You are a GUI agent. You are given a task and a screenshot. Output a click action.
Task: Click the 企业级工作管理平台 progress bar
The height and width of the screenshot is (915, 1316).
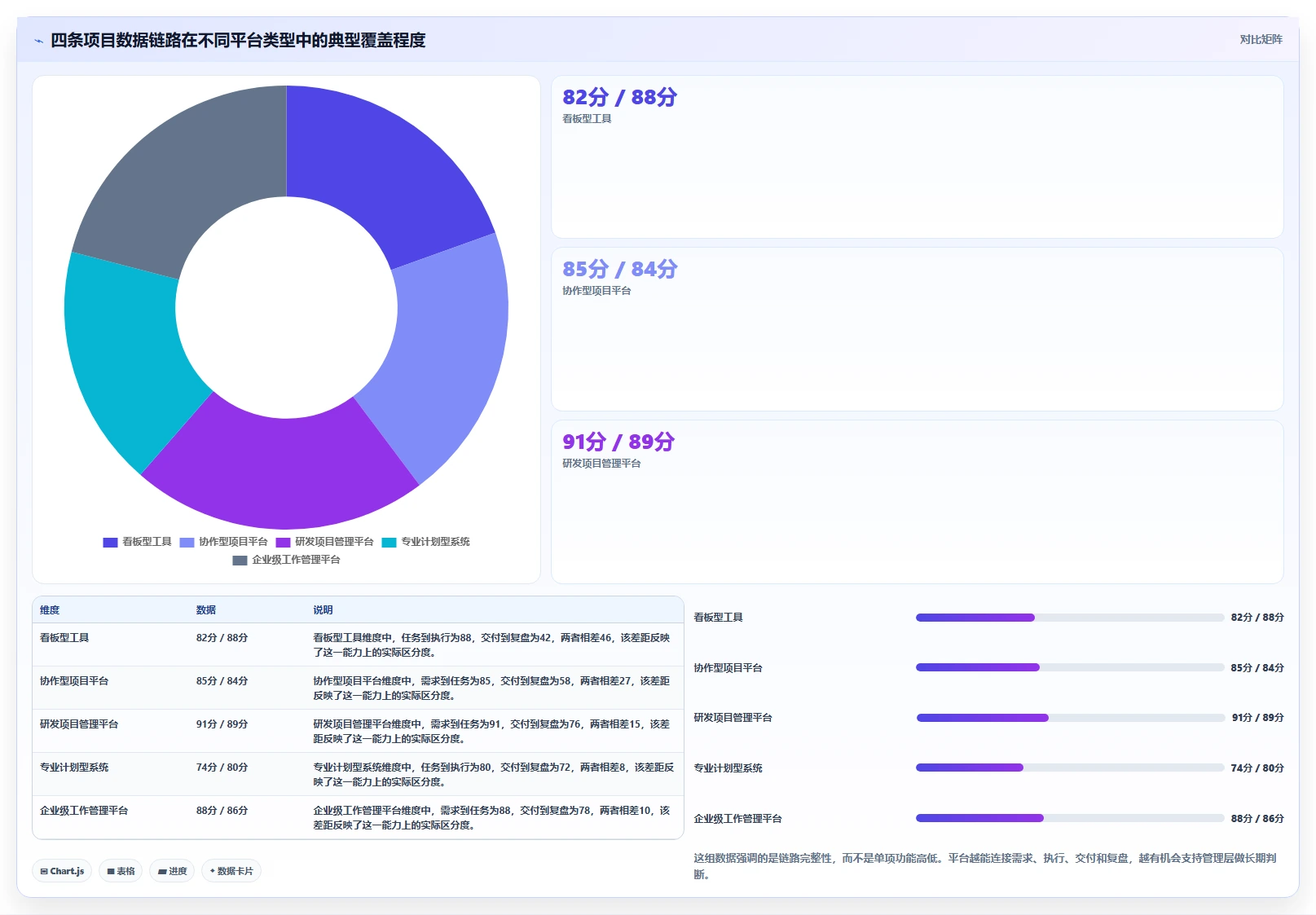(1070, 818)
